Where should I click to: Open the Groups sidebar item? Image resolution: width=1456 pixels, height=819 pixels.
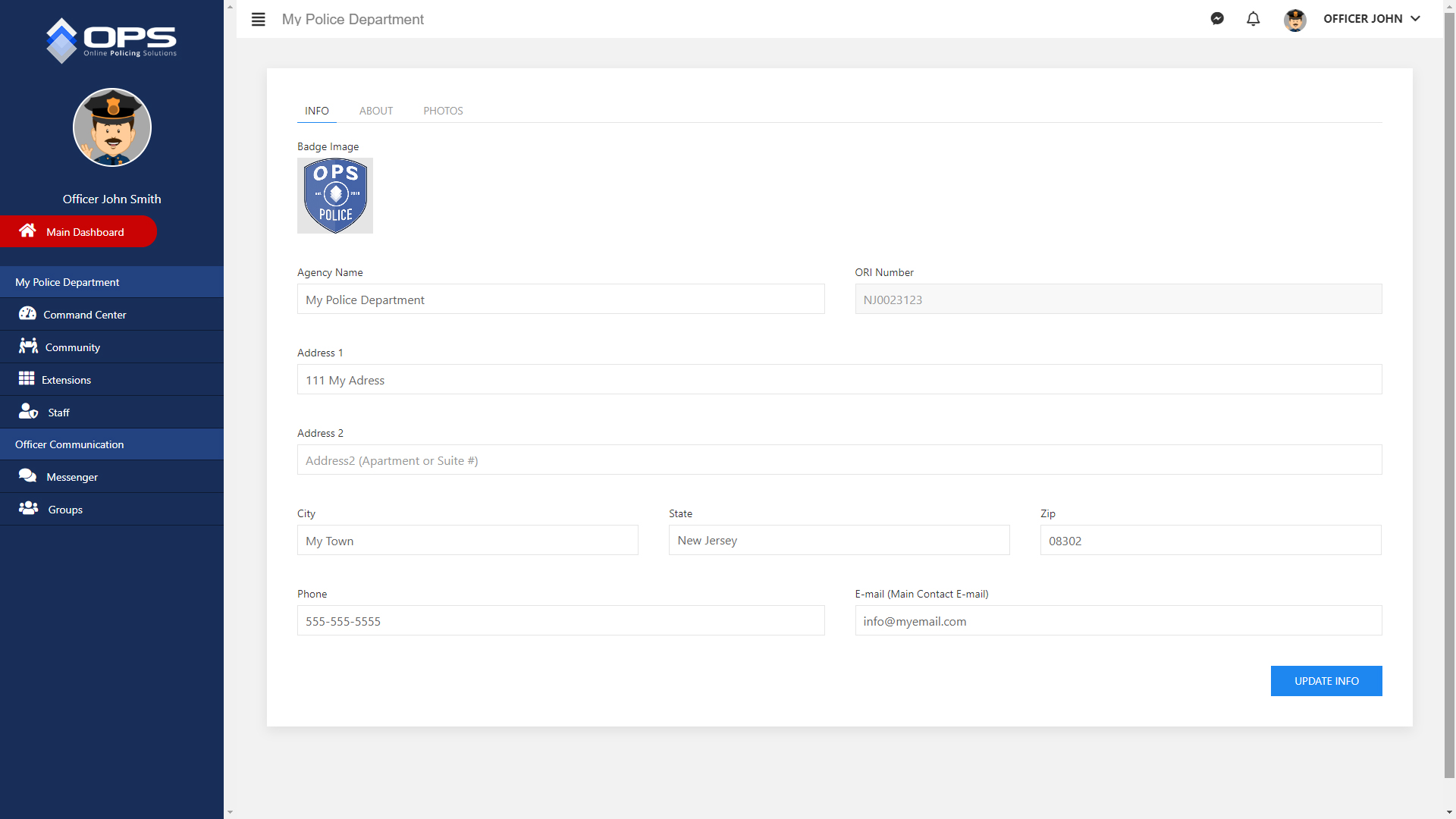65,510
